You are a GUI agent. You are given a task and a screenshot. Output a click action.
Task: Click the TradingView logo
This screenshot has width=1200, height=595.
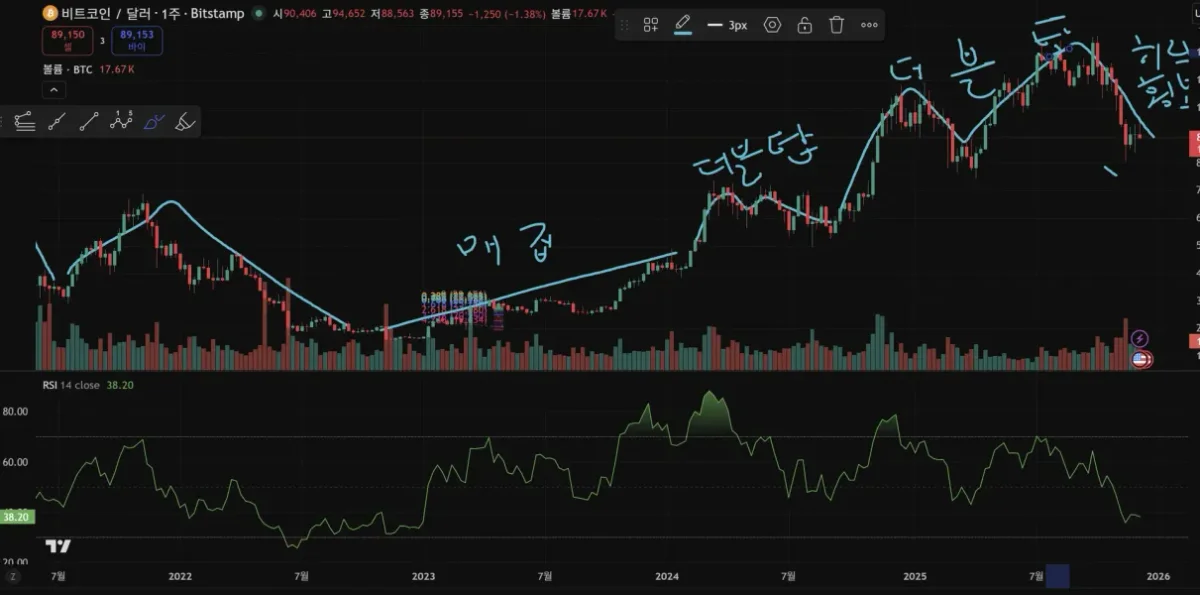click(x=58, y=546)
